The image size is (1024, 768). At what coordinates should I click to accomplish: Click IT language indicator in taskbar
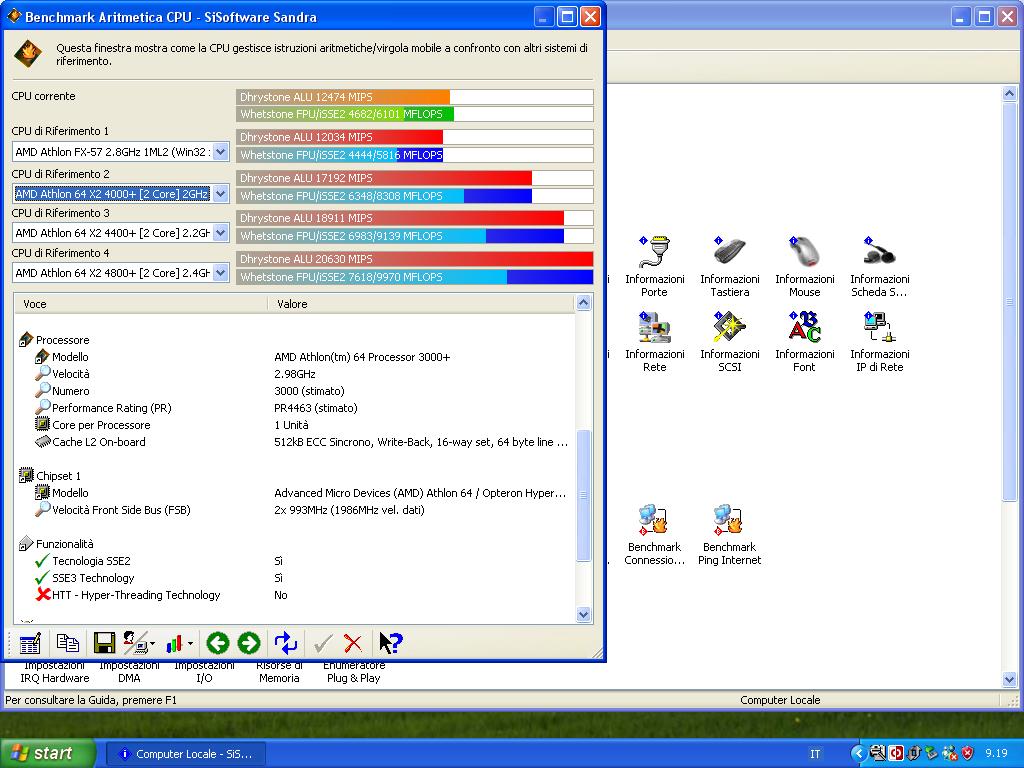point(815,754)
